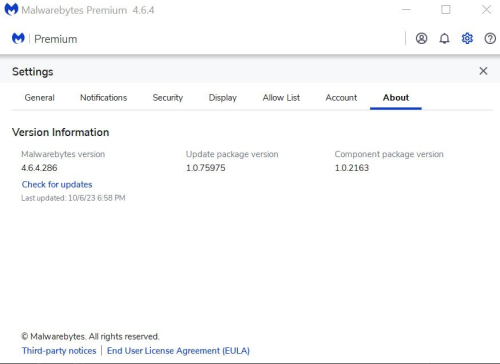Image resolution: width=500 pixels, height=364 pixels.
Task: Select the About tab
Action: point(396,98)
